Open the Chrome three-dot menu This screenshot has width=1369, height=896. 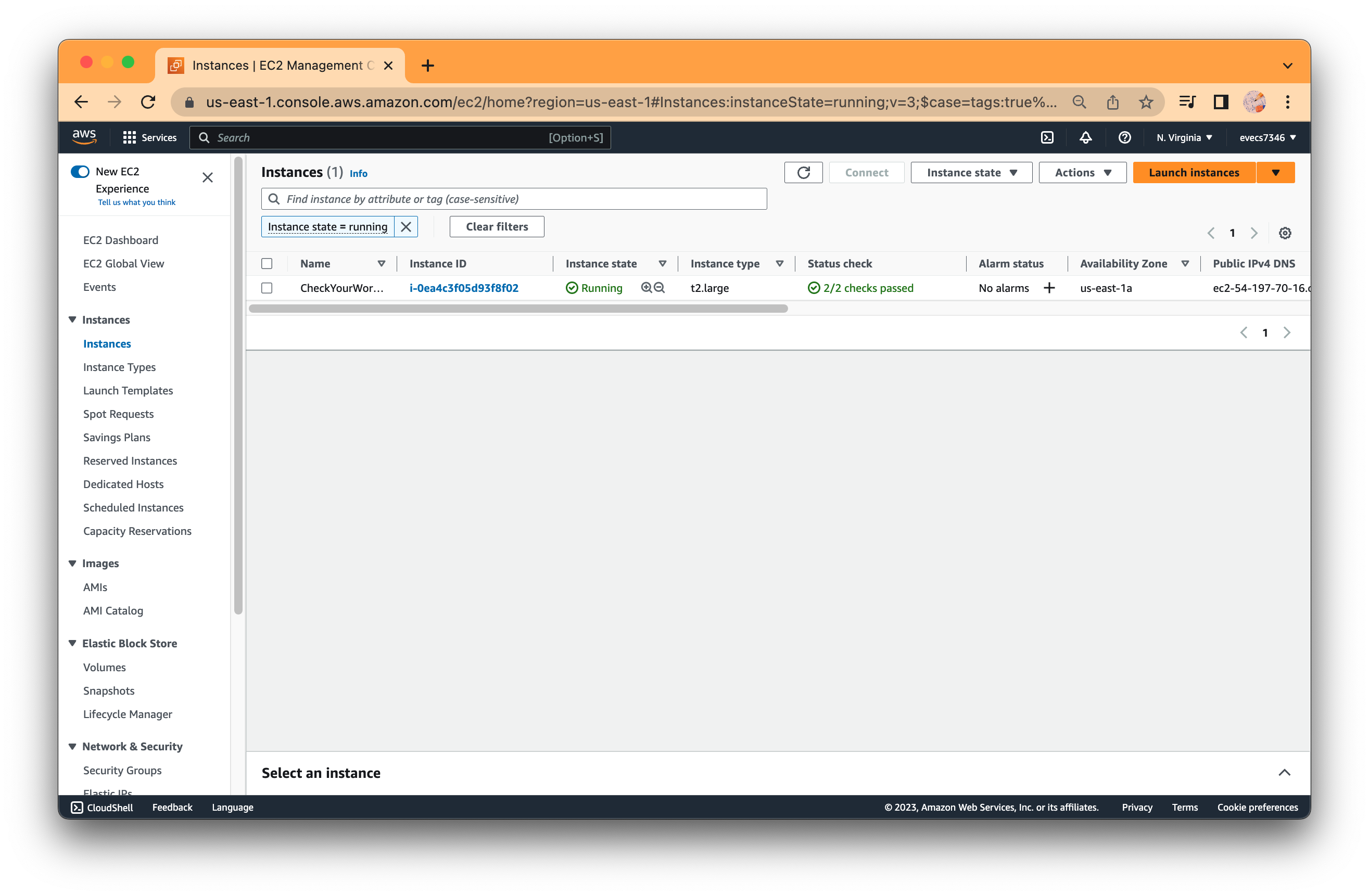pyautogui.click(x=1287, y=103)
